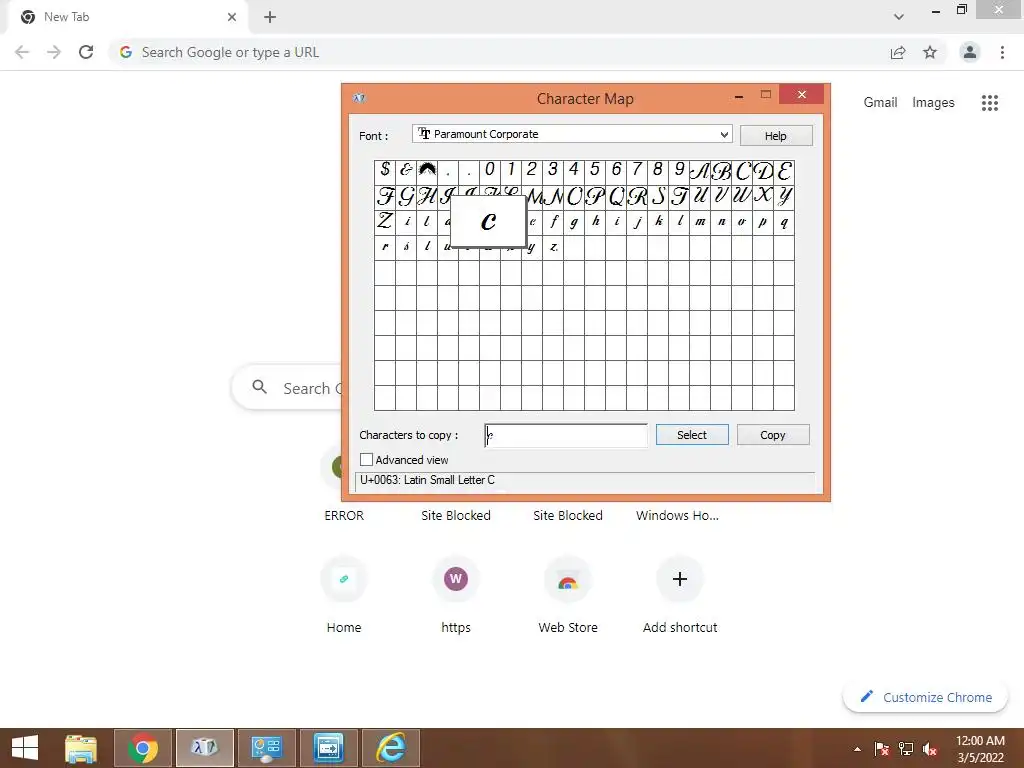Open the Chrome profile avatar

click(x=970, y=52)
